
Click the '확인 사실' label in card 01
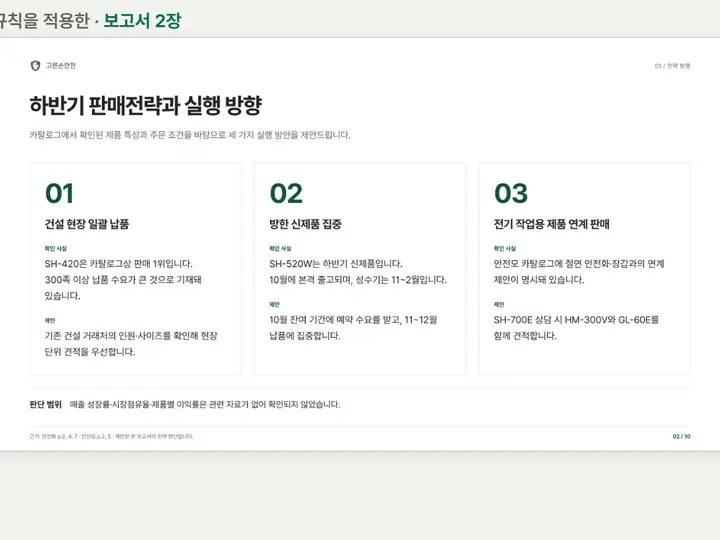(x=56, y=248)
